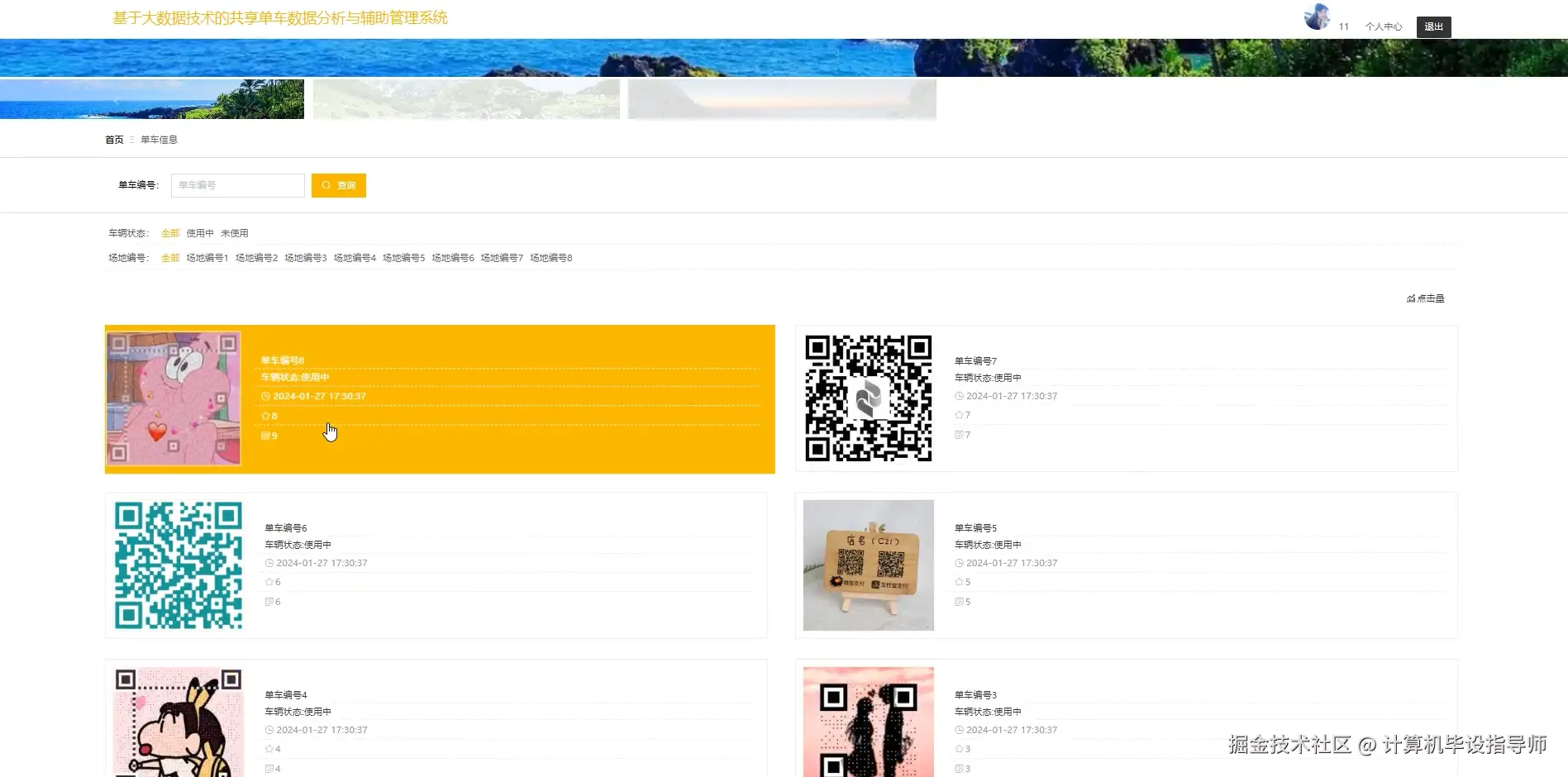
Task: Click the comment icon on 单车编号7 card
Action: click(x=959, y=435)
